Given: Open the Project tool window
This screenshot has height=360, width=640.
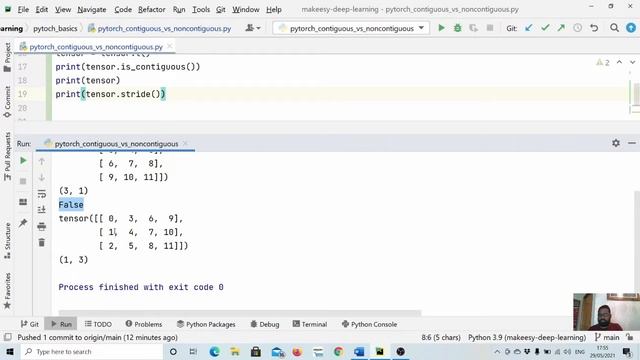Looking at the screenshot, I should pyautogui.click(x=7, y=58).
